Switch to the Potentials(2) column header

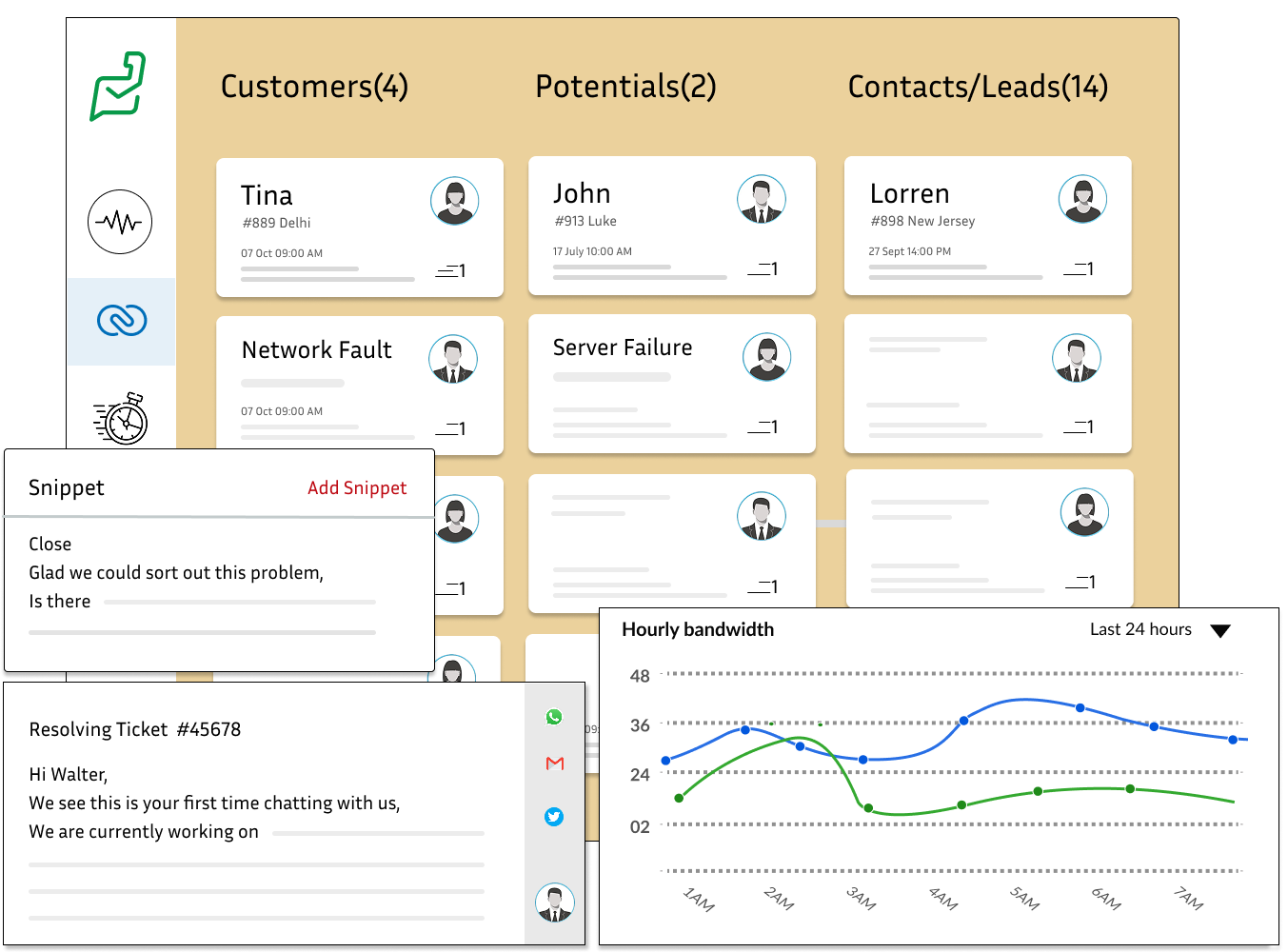tap(625, 87)
